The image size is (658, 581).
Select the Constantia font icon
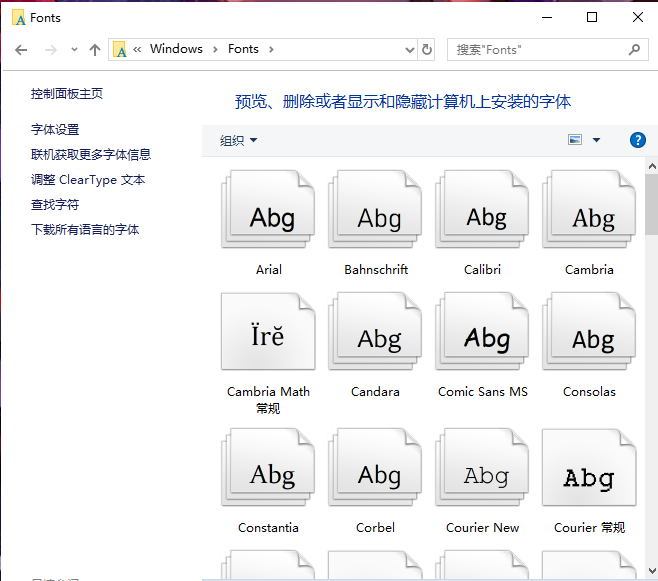click(268, 467)
